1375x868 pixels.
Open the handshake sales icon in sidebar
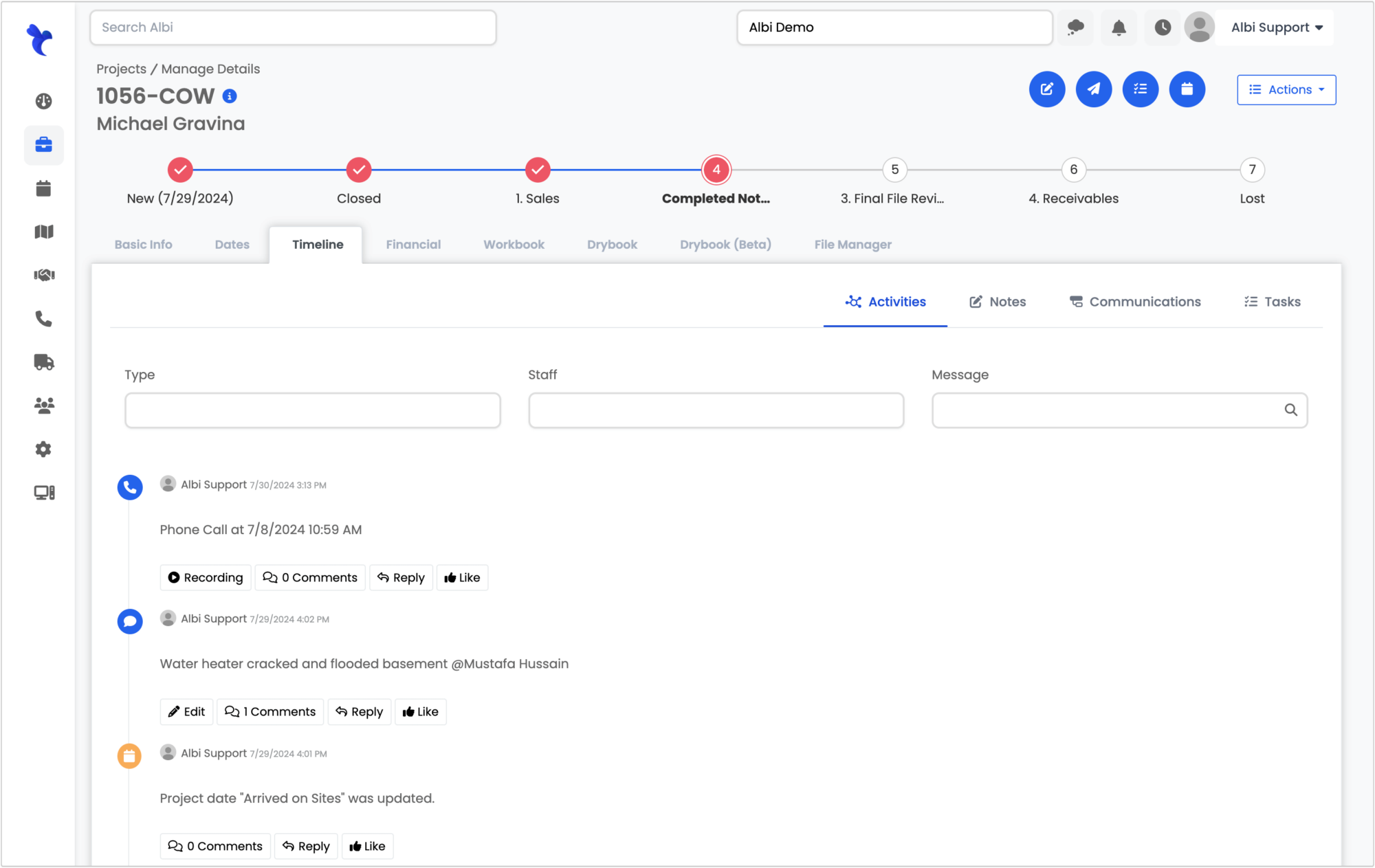[43, 275]
